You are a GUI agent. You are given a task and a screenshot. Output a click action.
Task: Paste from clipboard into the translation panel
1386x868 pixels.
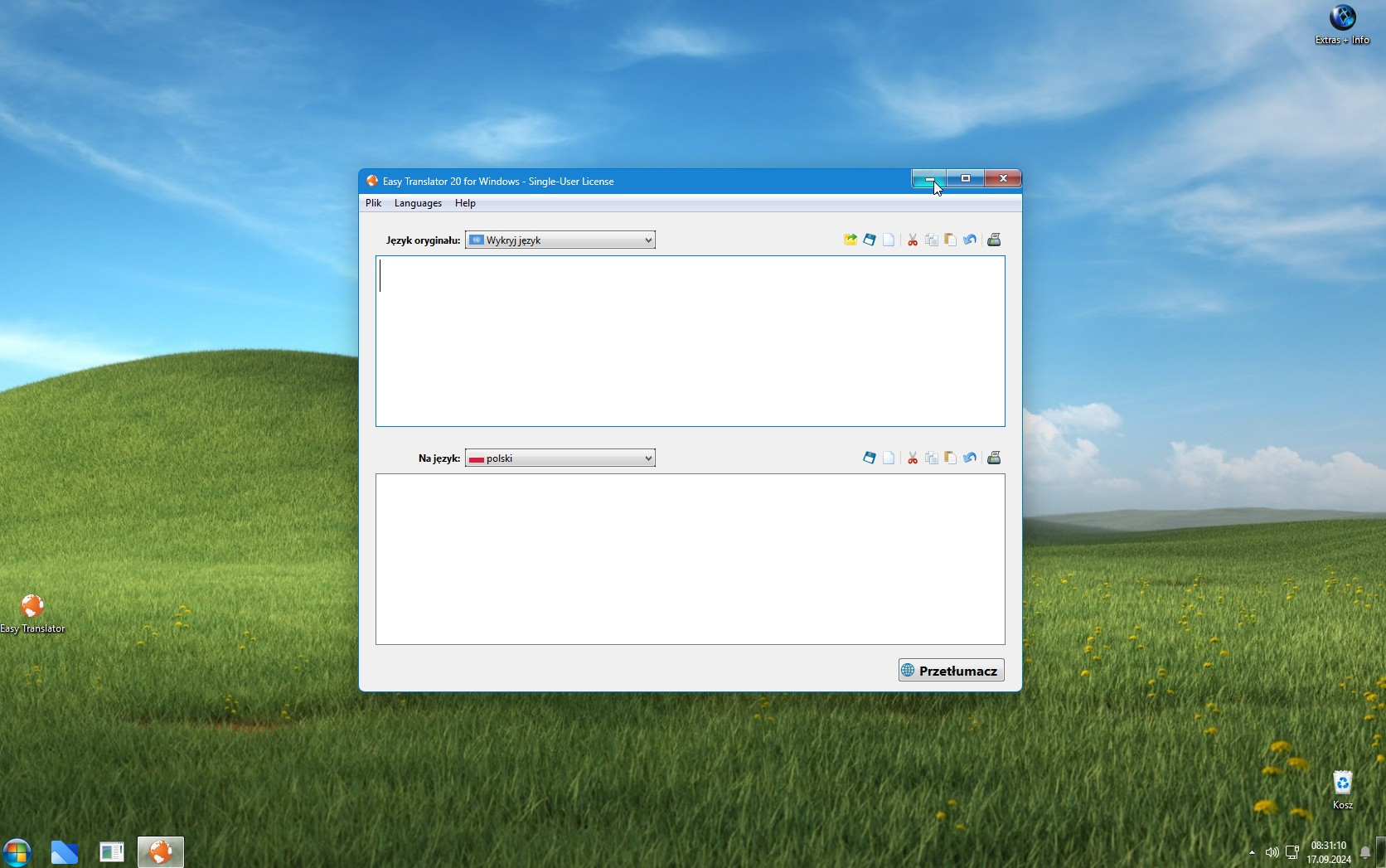[x=951, y=458]
